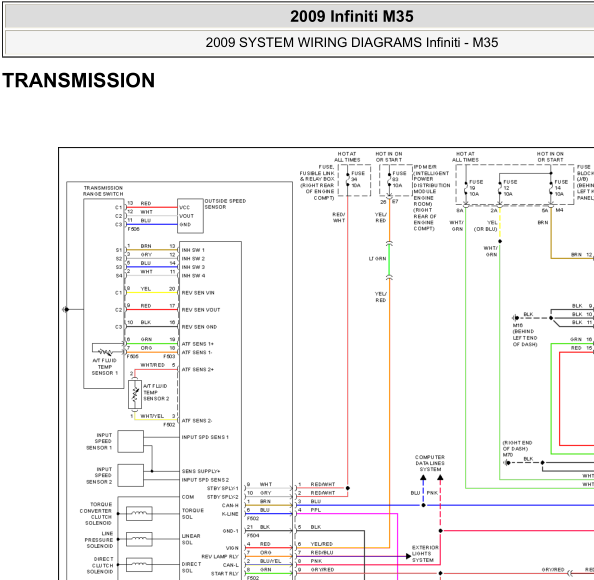Click the "COMPUTER DATA LINES SYSTEM" label
Image resolution: width=594 pixels, height=580 pixels.
tap(430, 463)
